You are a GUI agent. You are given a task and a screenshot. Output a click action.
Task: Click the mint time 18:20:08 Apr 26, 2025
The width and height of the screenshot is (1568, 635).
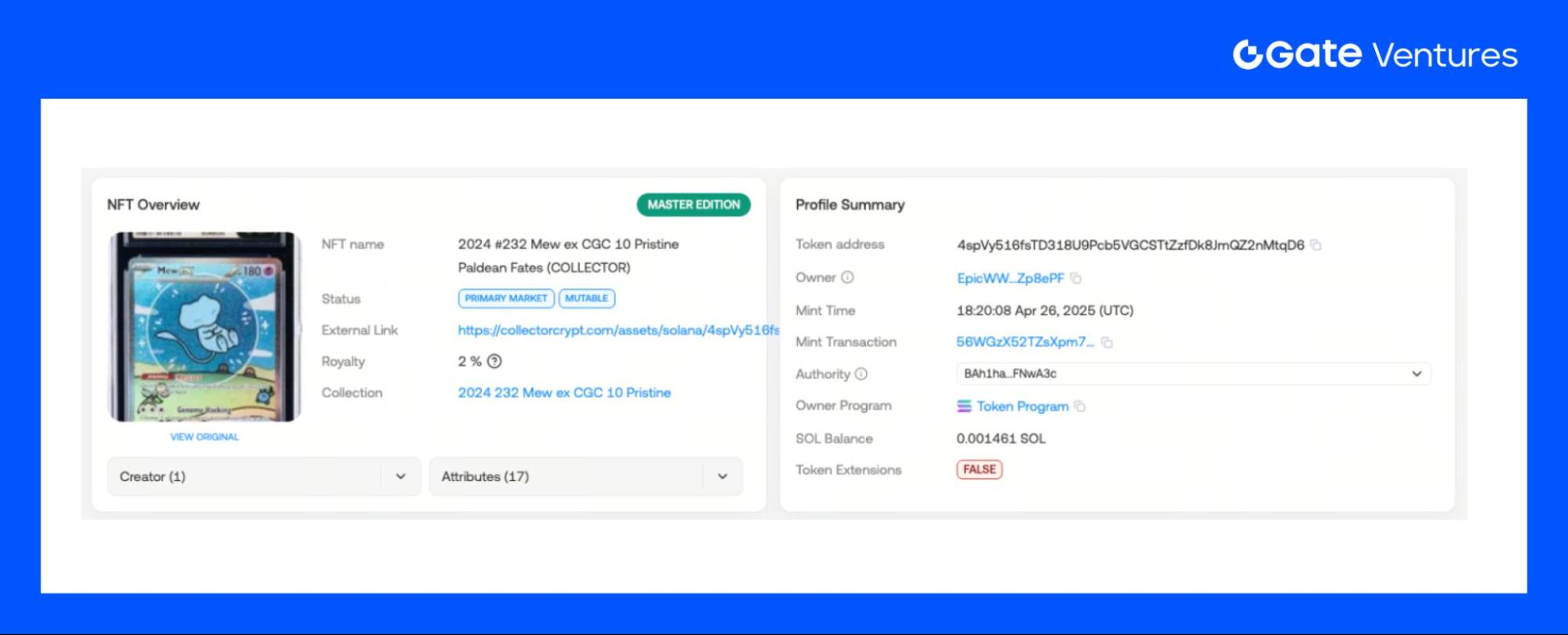pyautogui.click(x=1045, y=310)
